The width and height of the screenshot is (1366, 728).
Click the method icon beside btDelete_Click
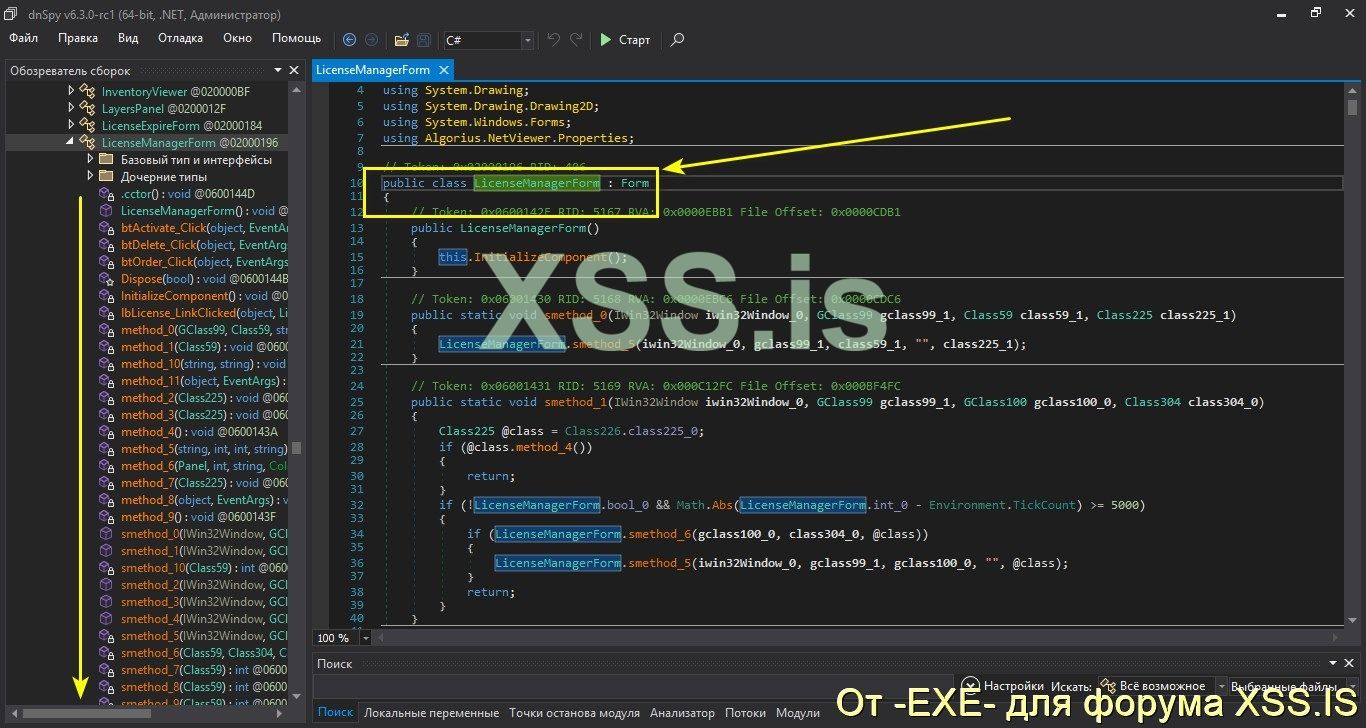[x=107, y=245]
